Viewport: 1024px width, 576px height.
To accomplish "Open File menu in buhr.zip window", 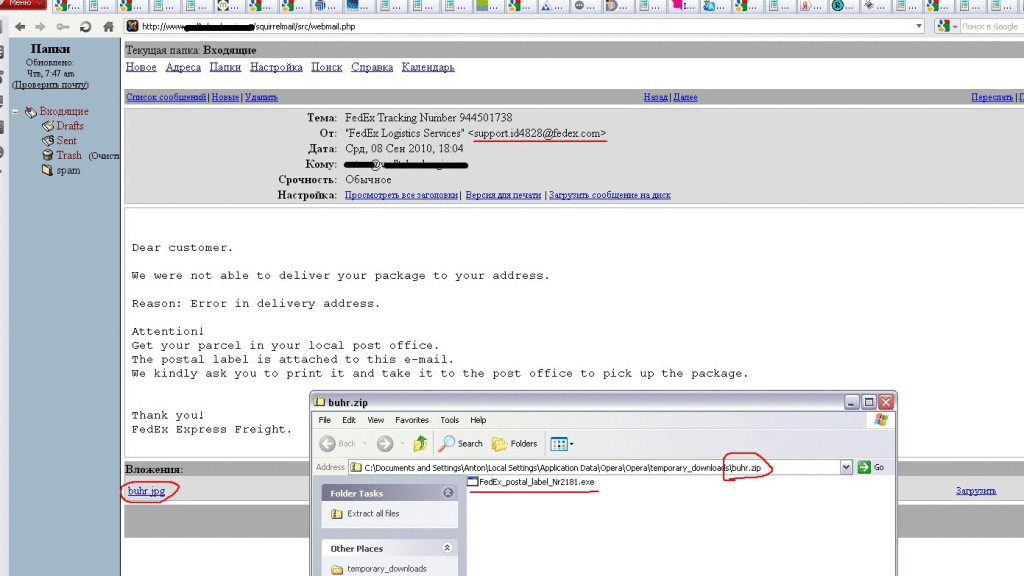I will pos(325,420).
